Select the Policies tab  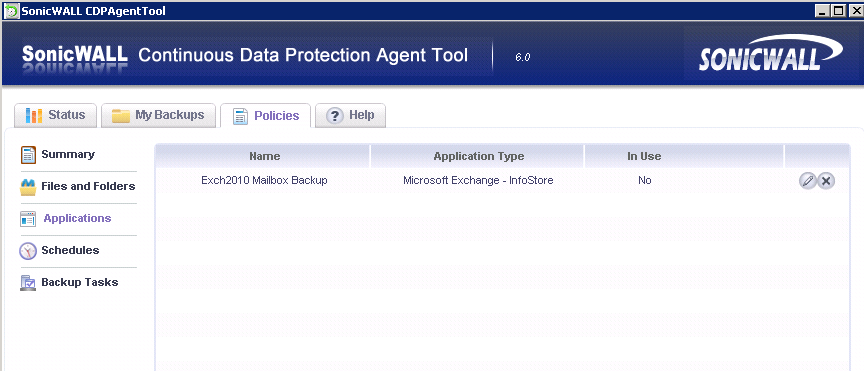266,116
